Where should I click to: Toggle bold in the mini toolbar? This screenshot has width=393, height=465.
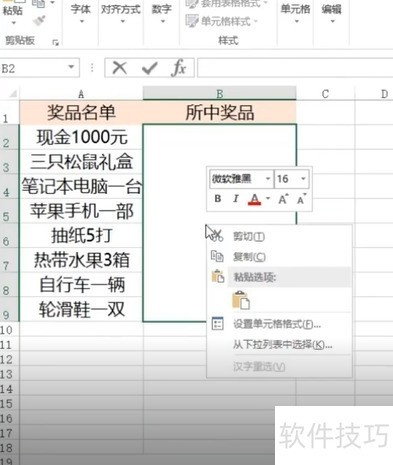click(x=218, y=199)
